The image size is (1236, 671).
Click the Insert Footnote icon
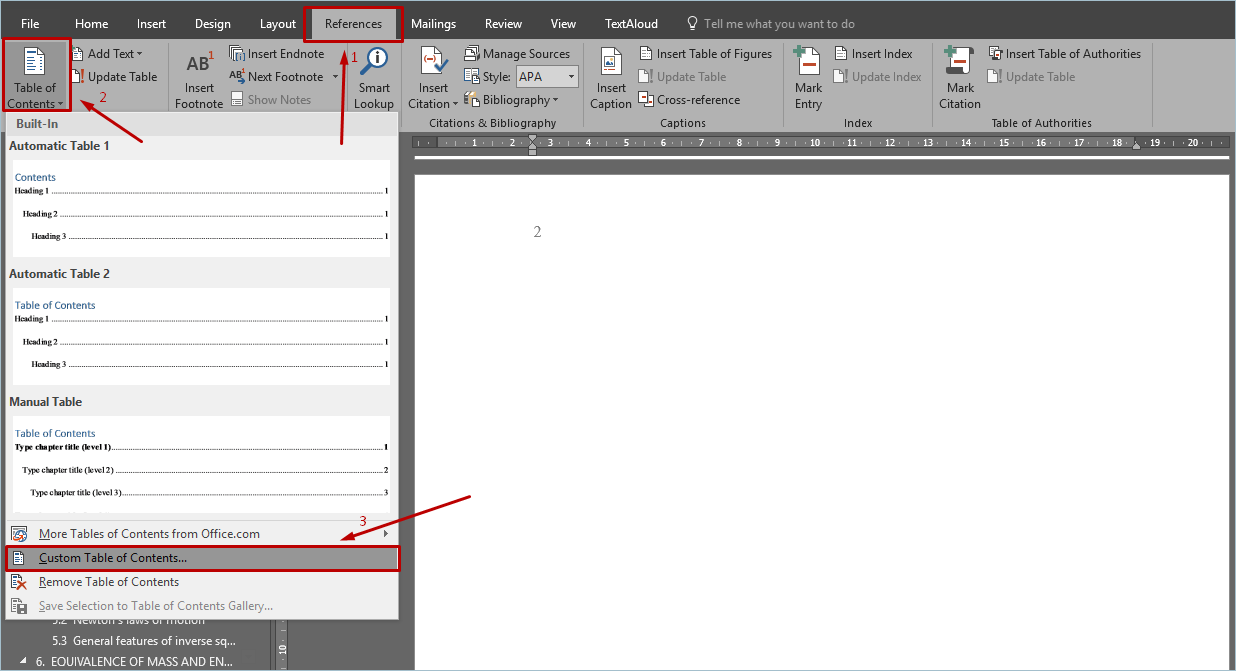tap(199, 65)
